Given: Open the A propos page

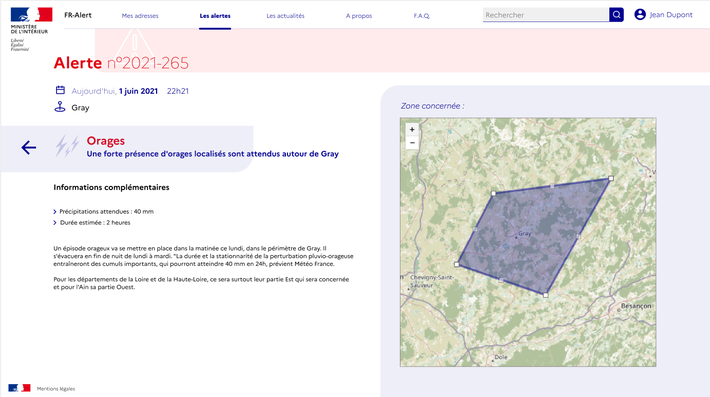Looking at the screenshot, I should 359,16.
